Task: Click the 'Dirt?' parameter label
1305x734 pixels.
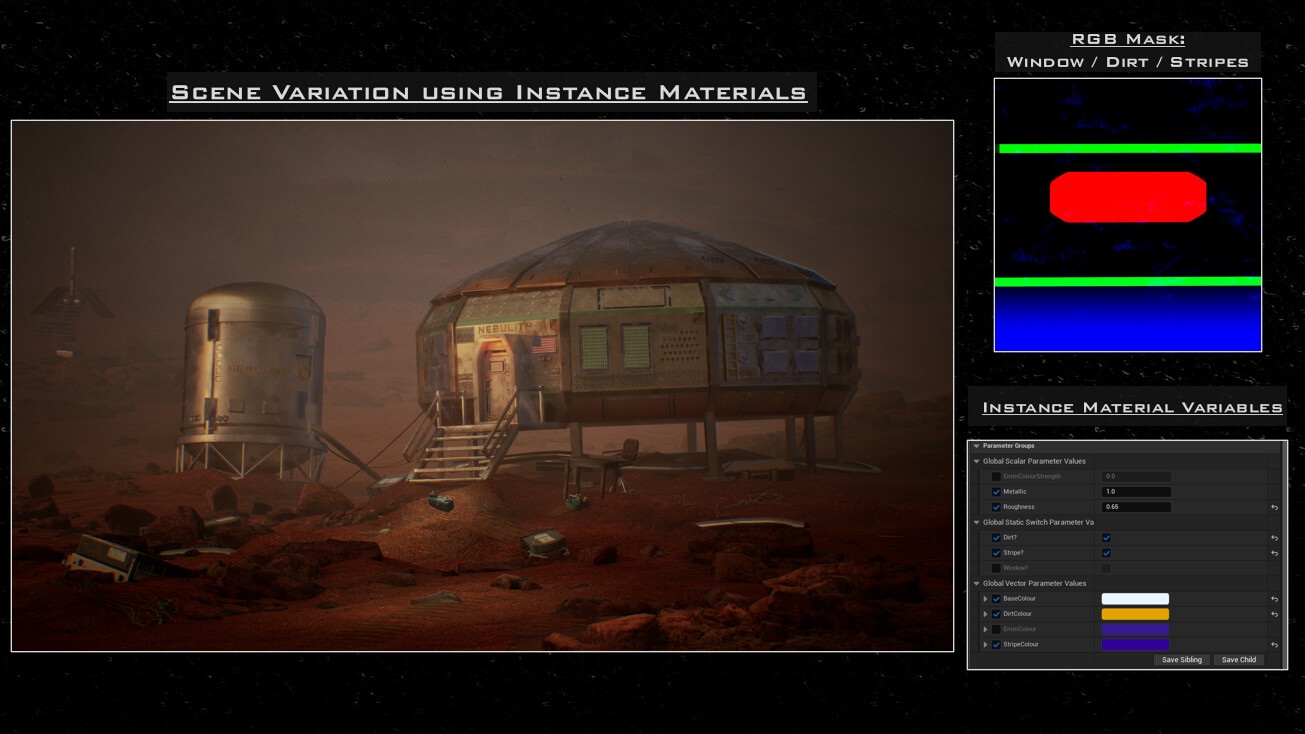Action: pos(1011,538)
